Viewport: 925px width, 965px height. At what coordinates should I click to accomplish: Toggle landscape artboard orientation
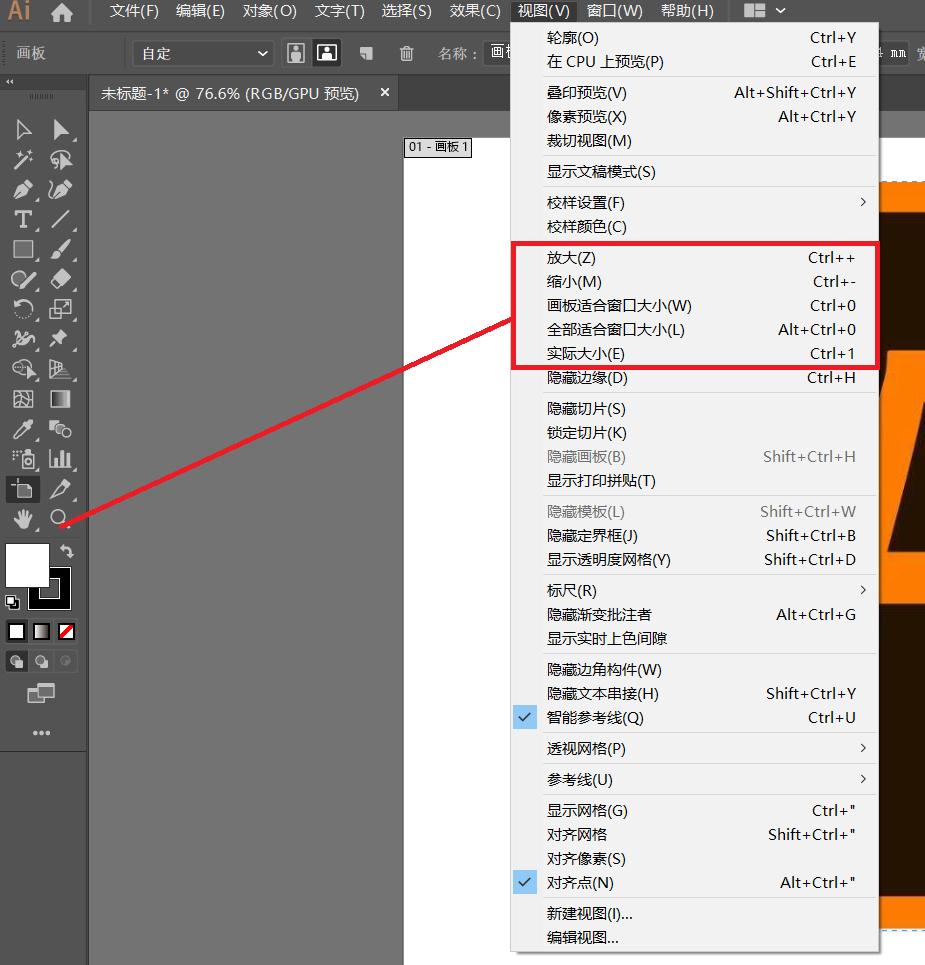(327, 53)
